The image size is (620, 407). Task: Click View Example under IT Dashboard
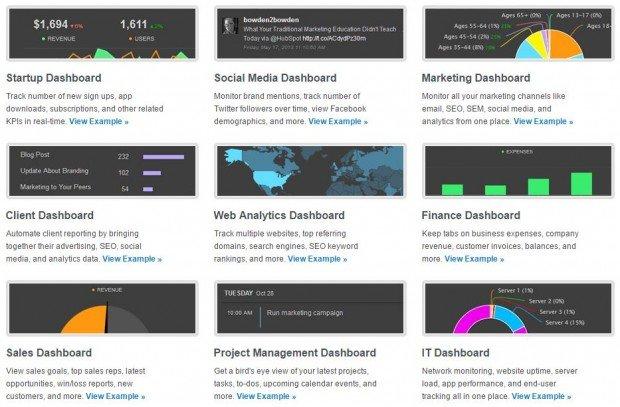[x=541, y=396]
